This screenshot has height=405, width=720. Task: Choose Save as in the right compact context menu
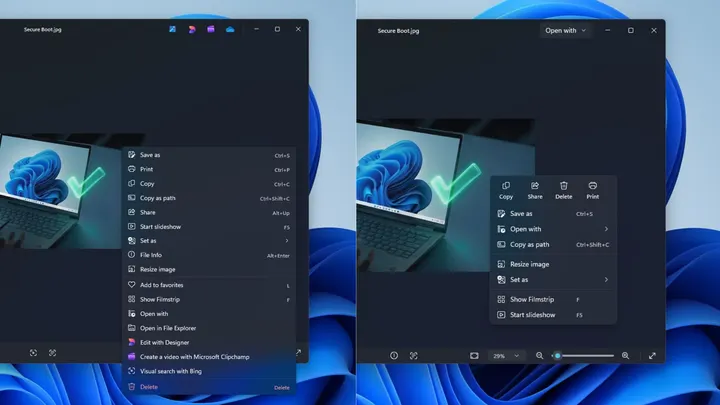553,214
